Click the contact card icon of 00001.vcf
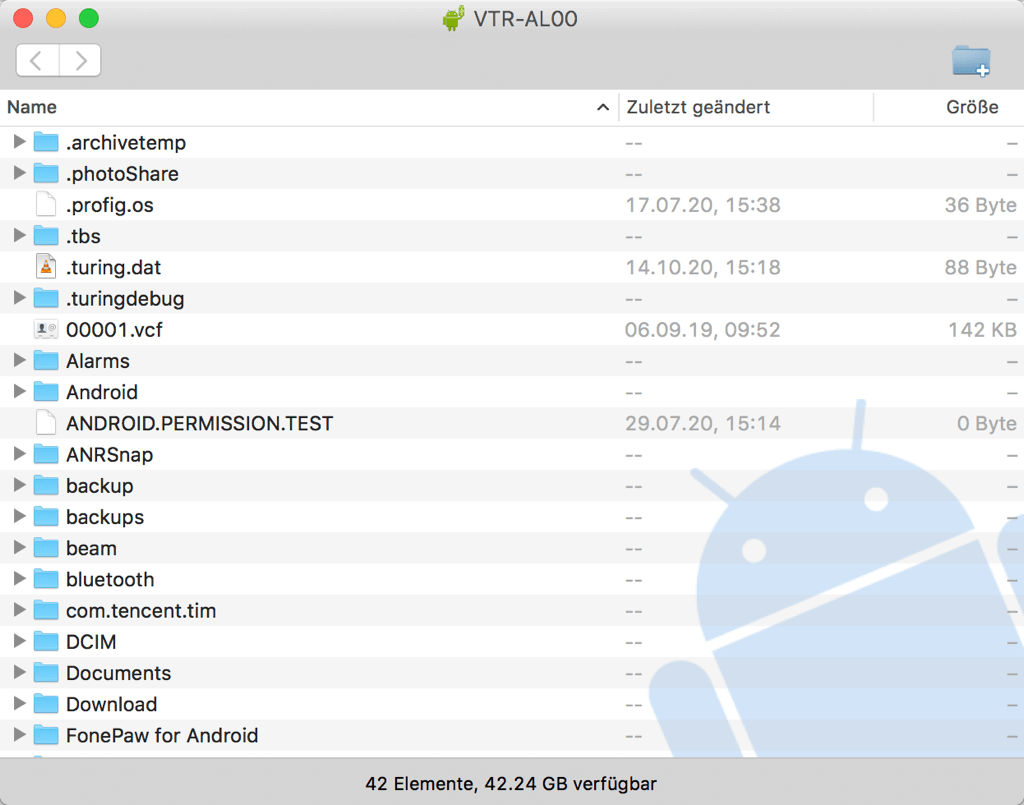Screen dimensions: 1024x805 pos(46,329)
